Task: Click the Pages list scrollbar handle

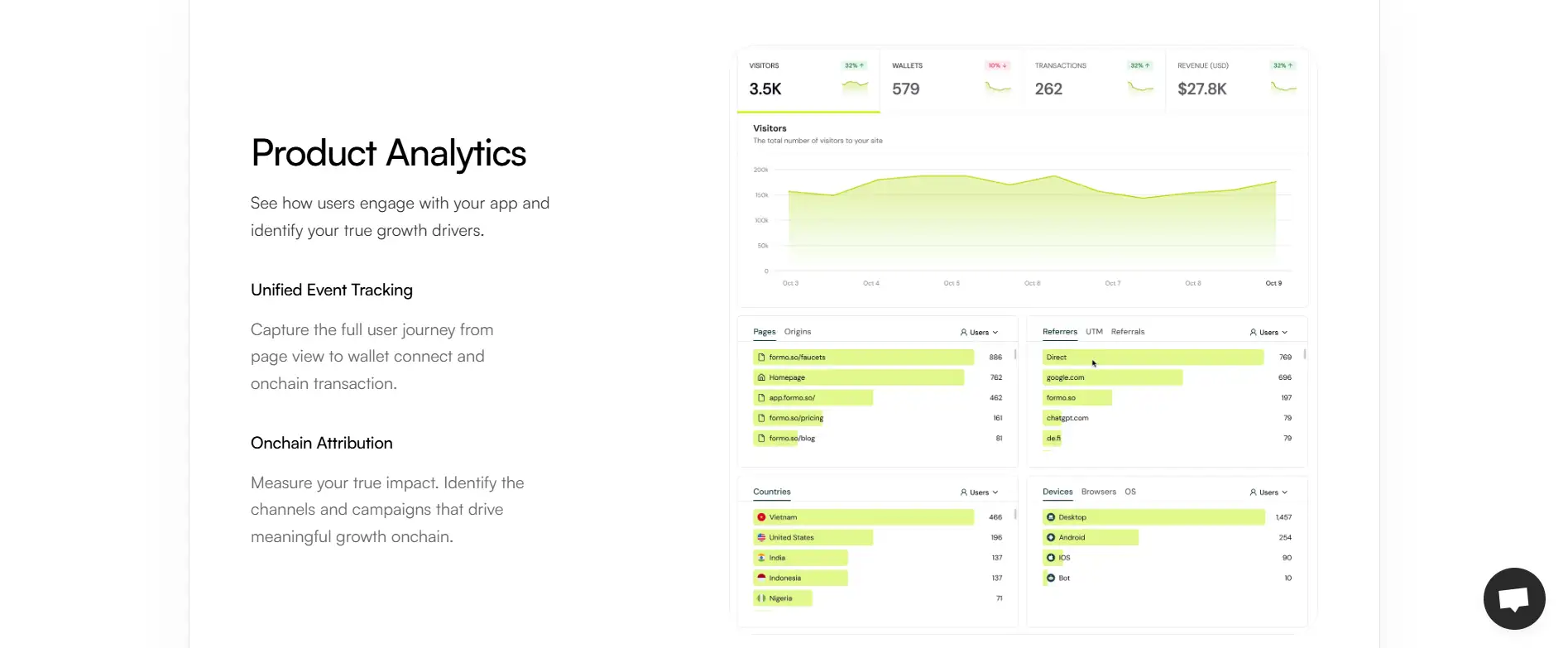Action: click(x=1015, y=354)
